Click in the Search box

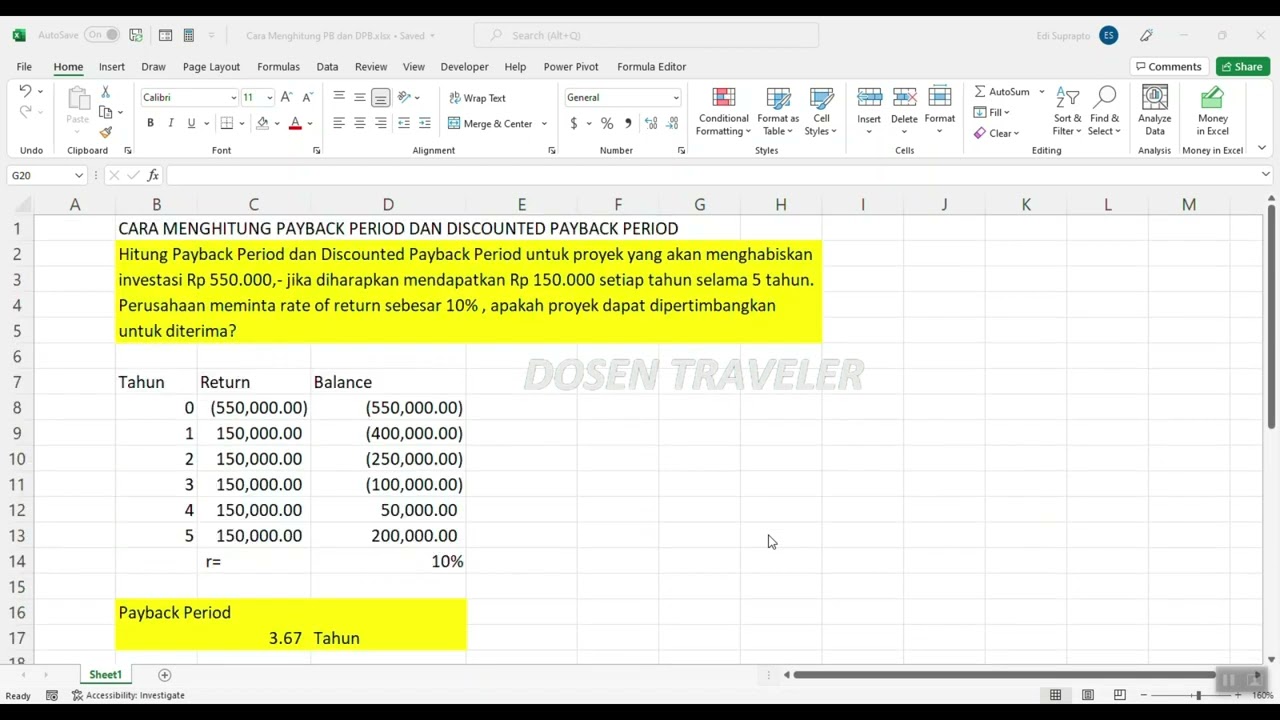coord(646,35)
